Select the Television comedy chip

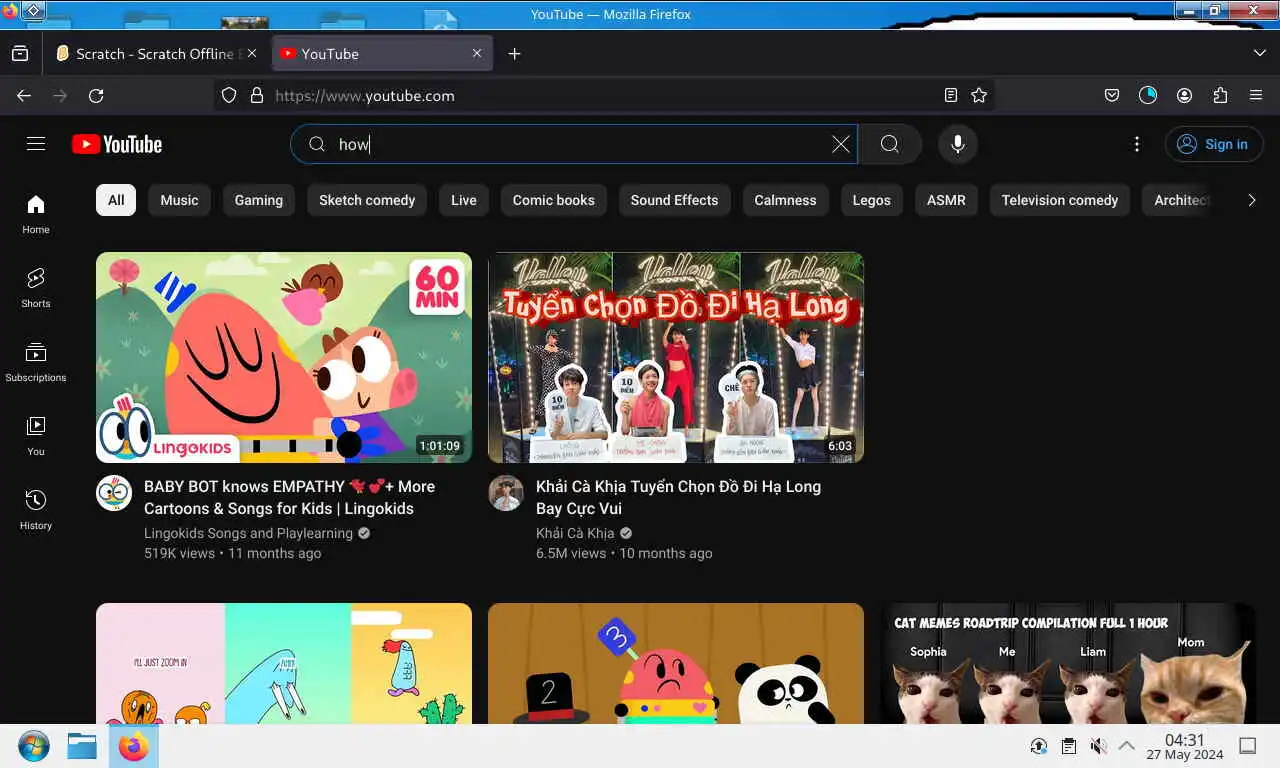click(1060, 200)
